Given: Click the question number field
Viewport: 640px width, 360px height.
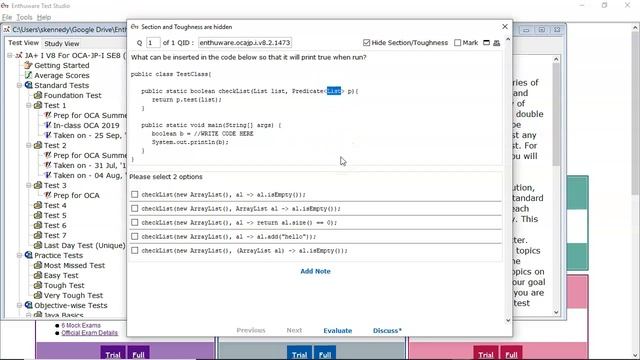Looking at the screenshot, I should 153,42.
